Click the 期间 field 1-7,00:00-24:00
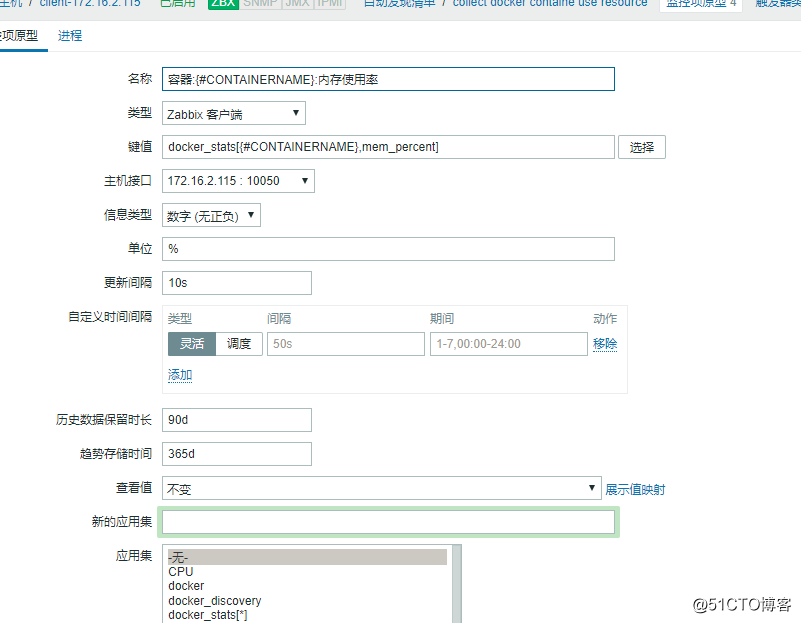 (x=509, y=344)
